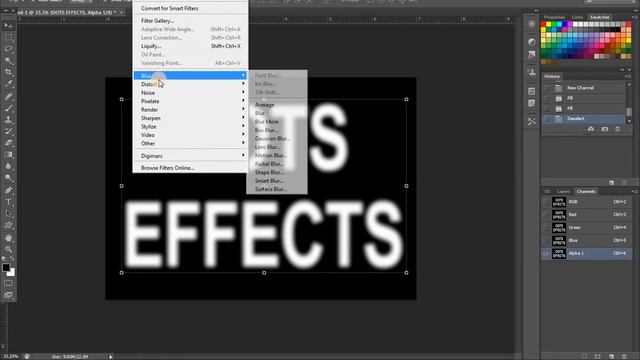Screen dimensions: 640x360
Task: Select the Dodge tool
Action: pos(8,178)
